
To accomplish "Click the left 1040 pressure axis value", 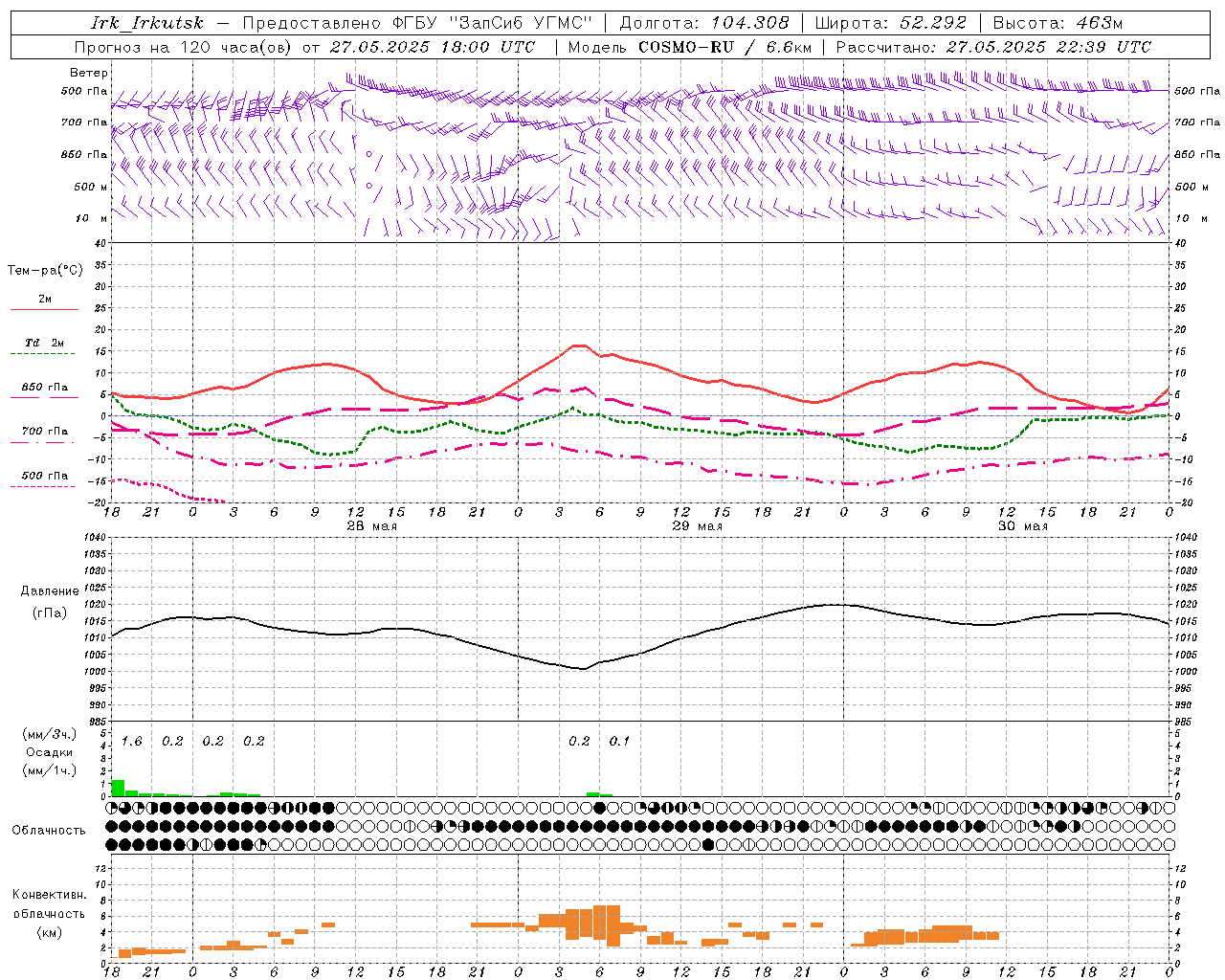I will 98,537.
